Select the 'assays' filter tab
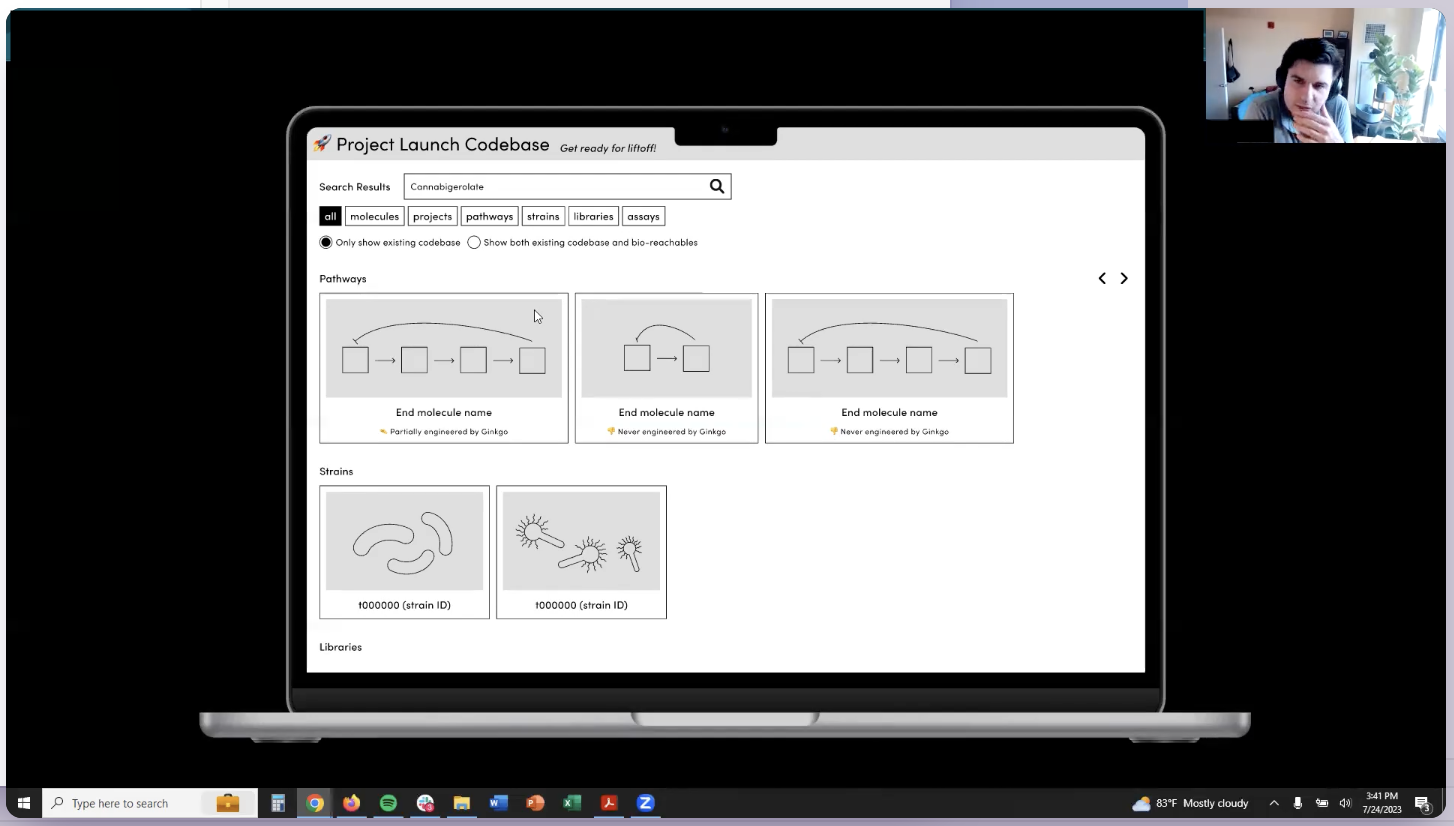The height and width of the screenshot is (826, 1454). 643,216
